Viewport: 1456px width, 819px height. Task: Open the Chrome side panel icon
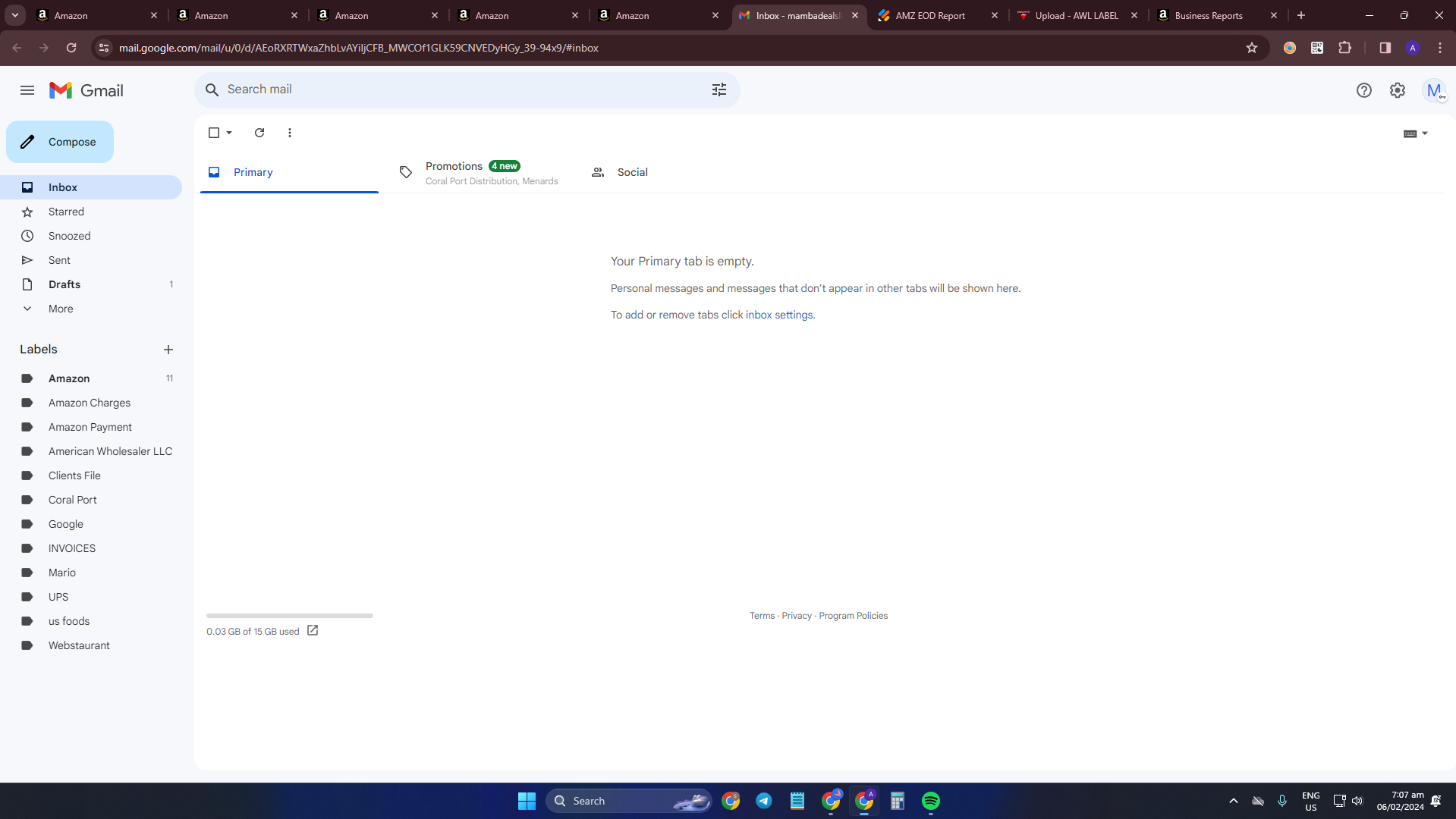(x=1385, y=48)
